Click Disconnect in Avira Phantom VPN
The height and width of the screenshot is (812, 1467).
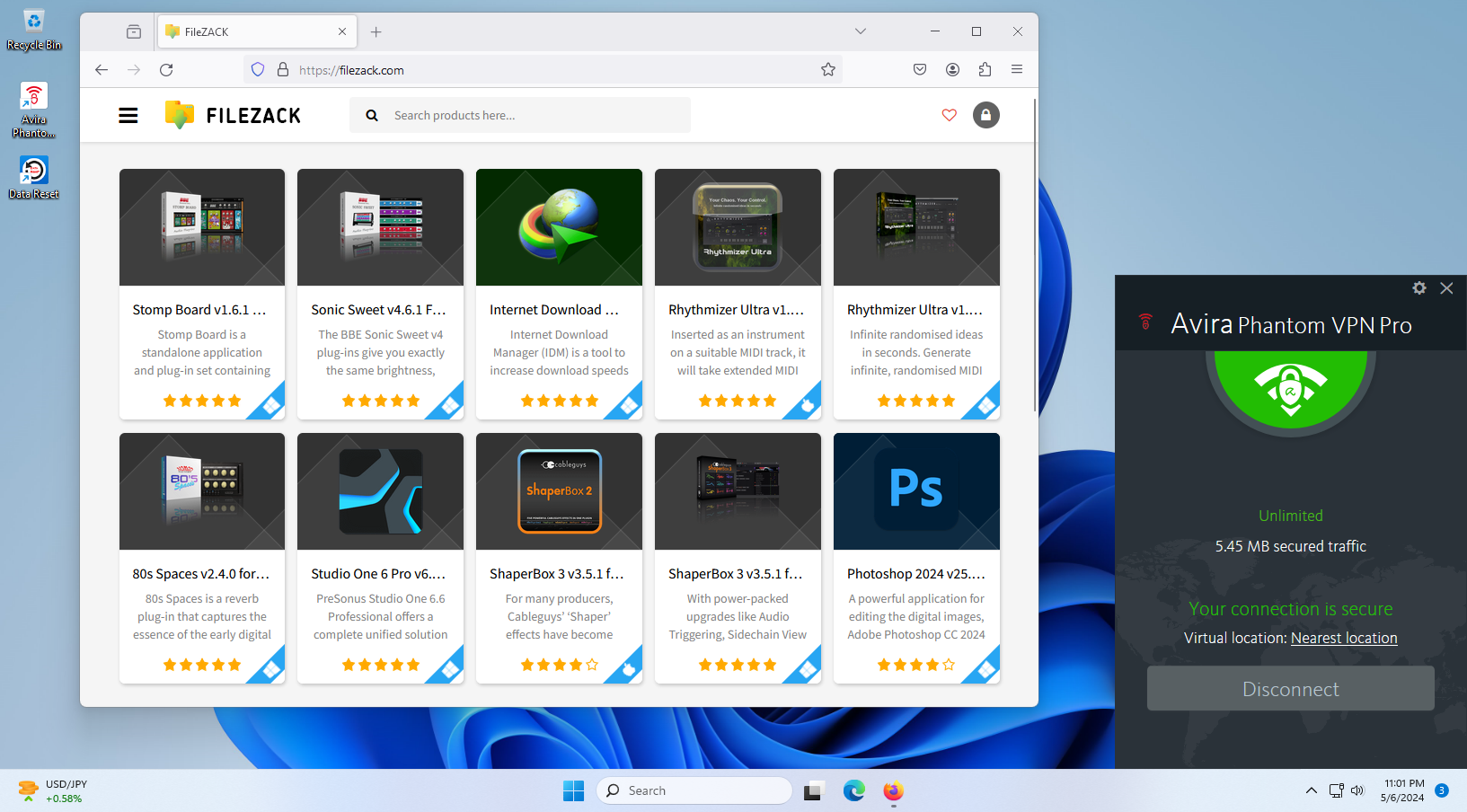coord(1291,688)
